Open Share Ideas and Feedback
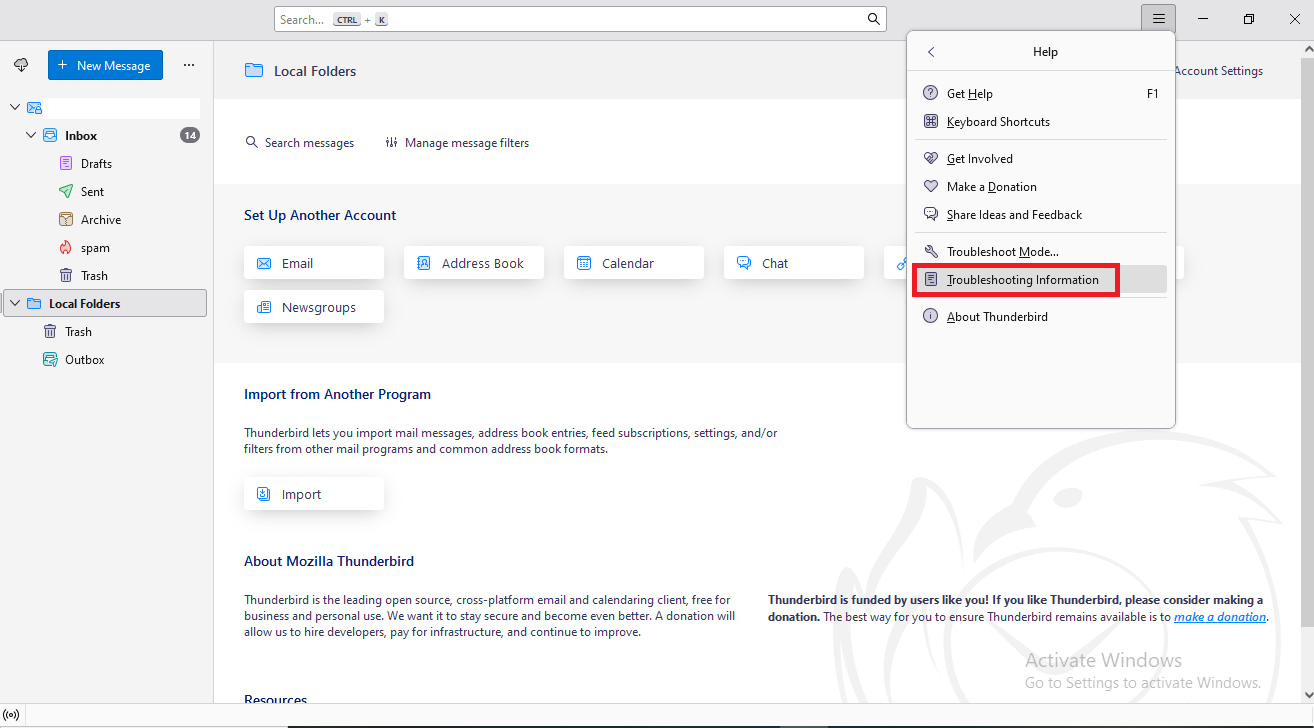Image resolution: width=1314 pixels, height=728 pixels. point(1041,215)
